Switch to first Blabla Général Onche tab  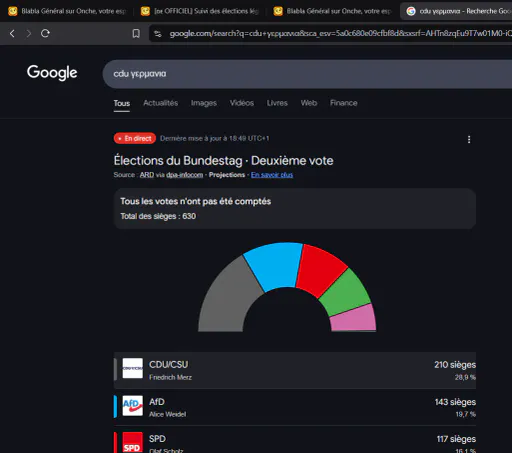point(68,11)
